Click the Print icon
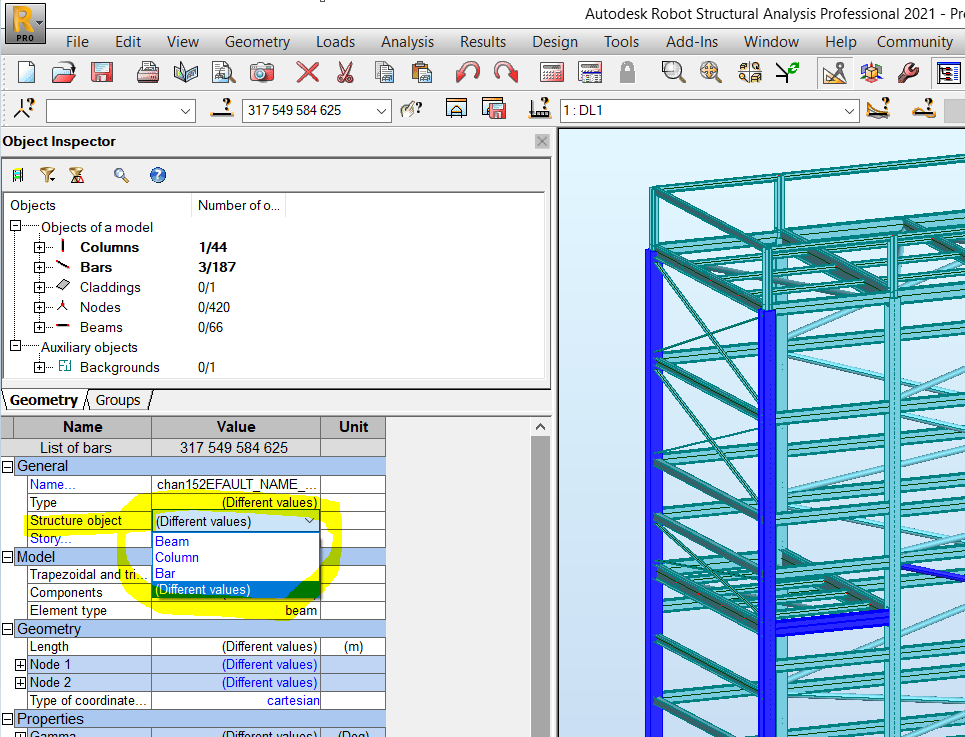965x737 pixels. [x=149, y=72]
